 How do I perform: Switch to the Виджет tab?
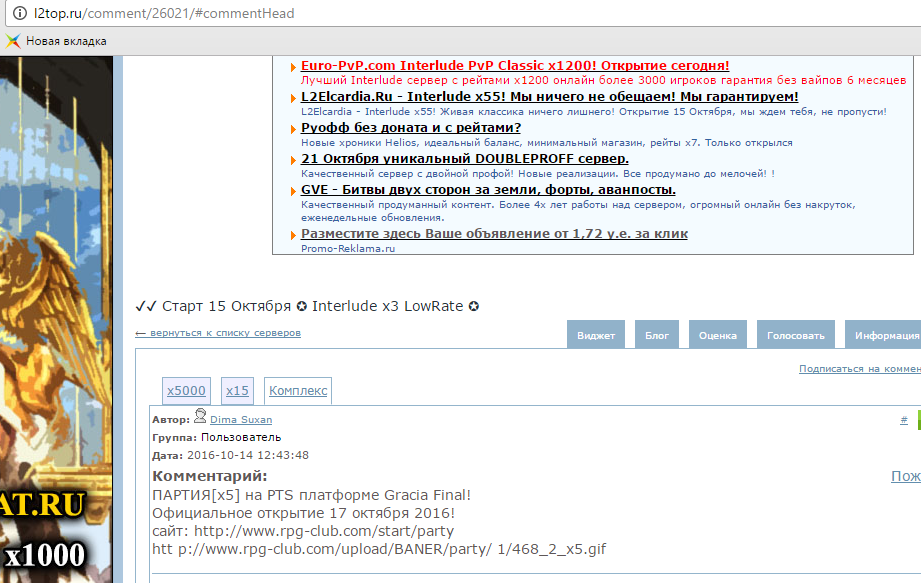pos(596,335)
